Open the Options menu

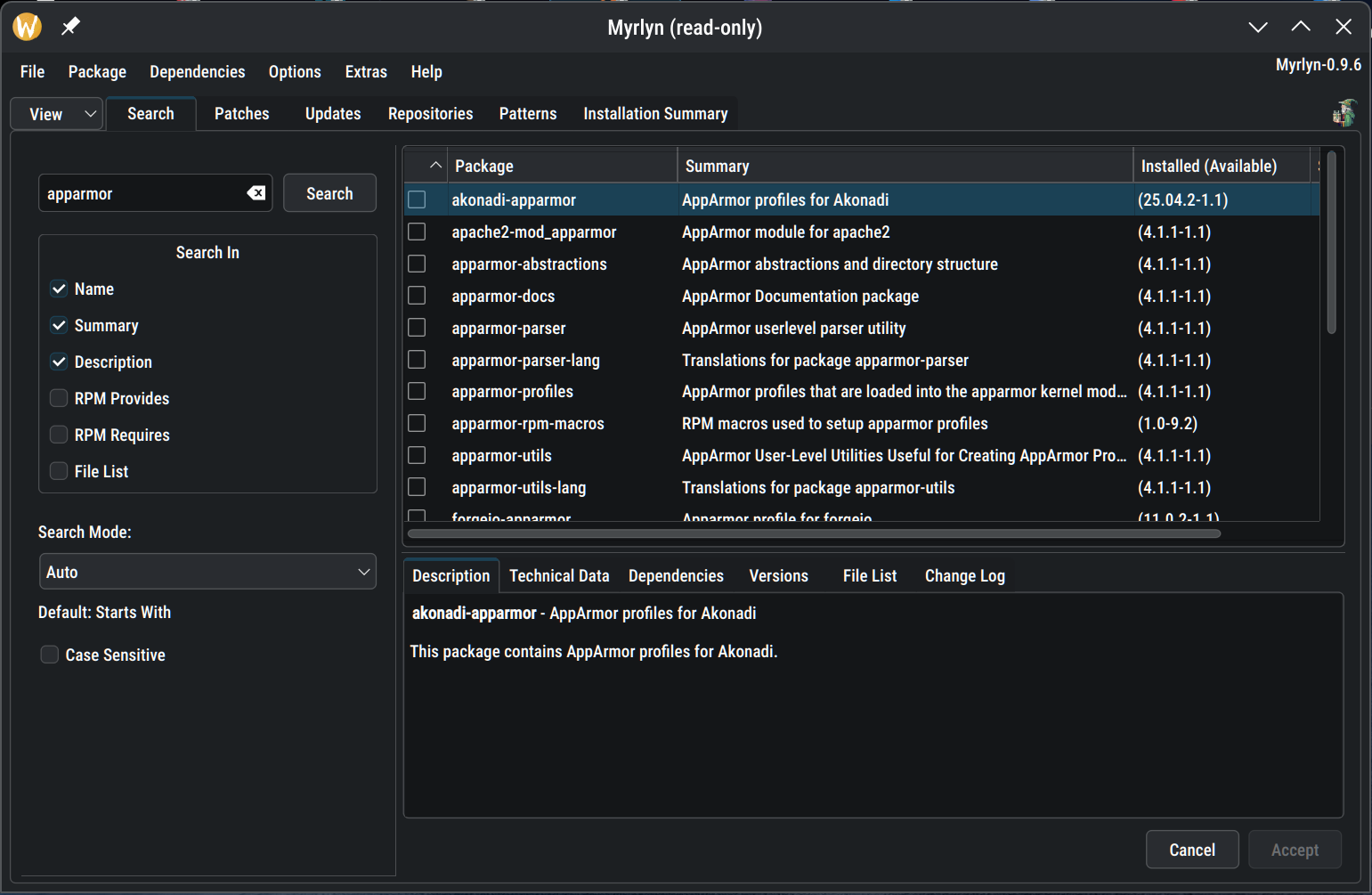coord(295,71)
